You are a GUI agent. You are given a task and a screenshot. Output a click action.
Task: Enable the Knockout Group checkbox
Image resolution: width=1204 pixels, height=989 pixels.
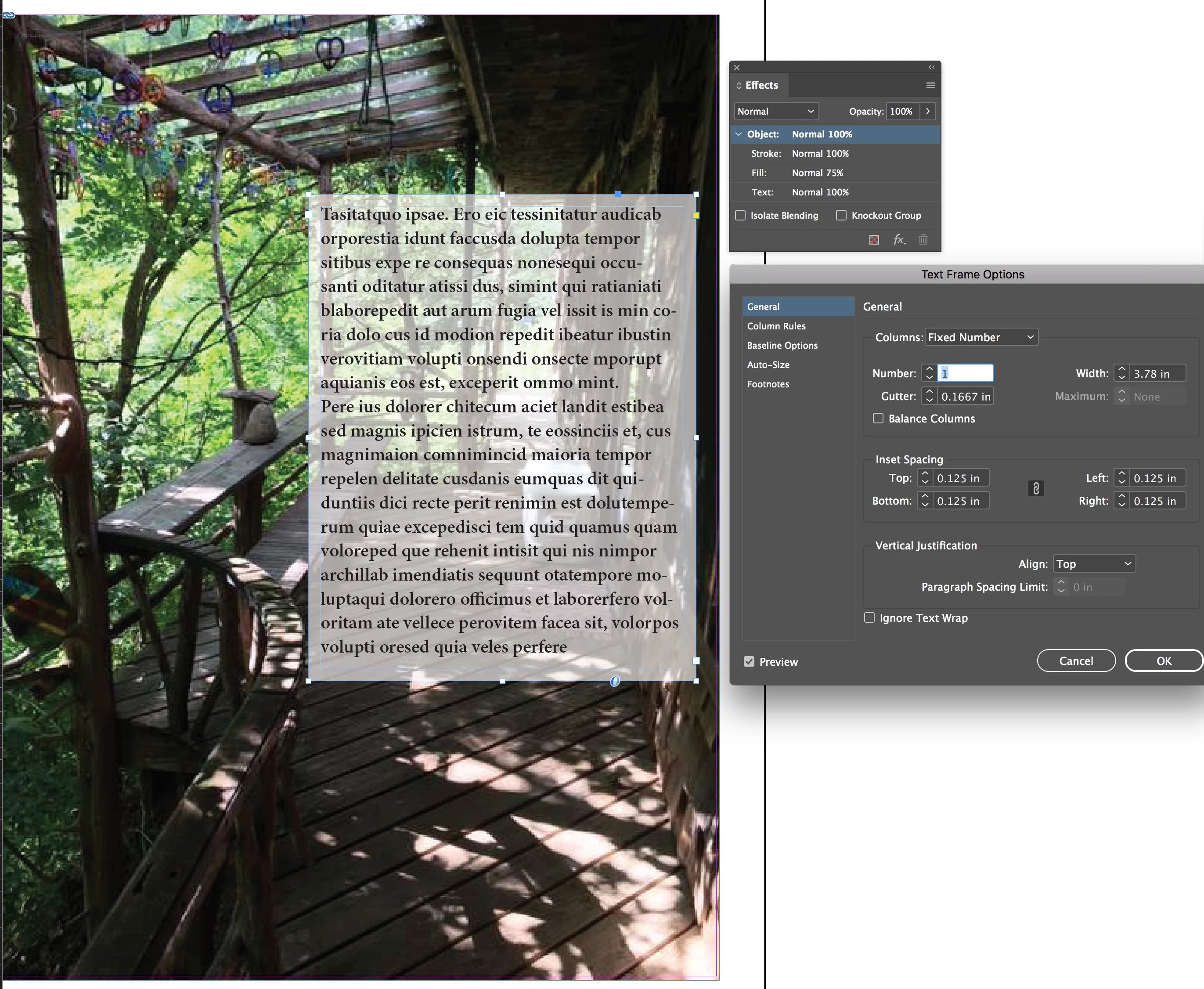(x=841, y=215)
